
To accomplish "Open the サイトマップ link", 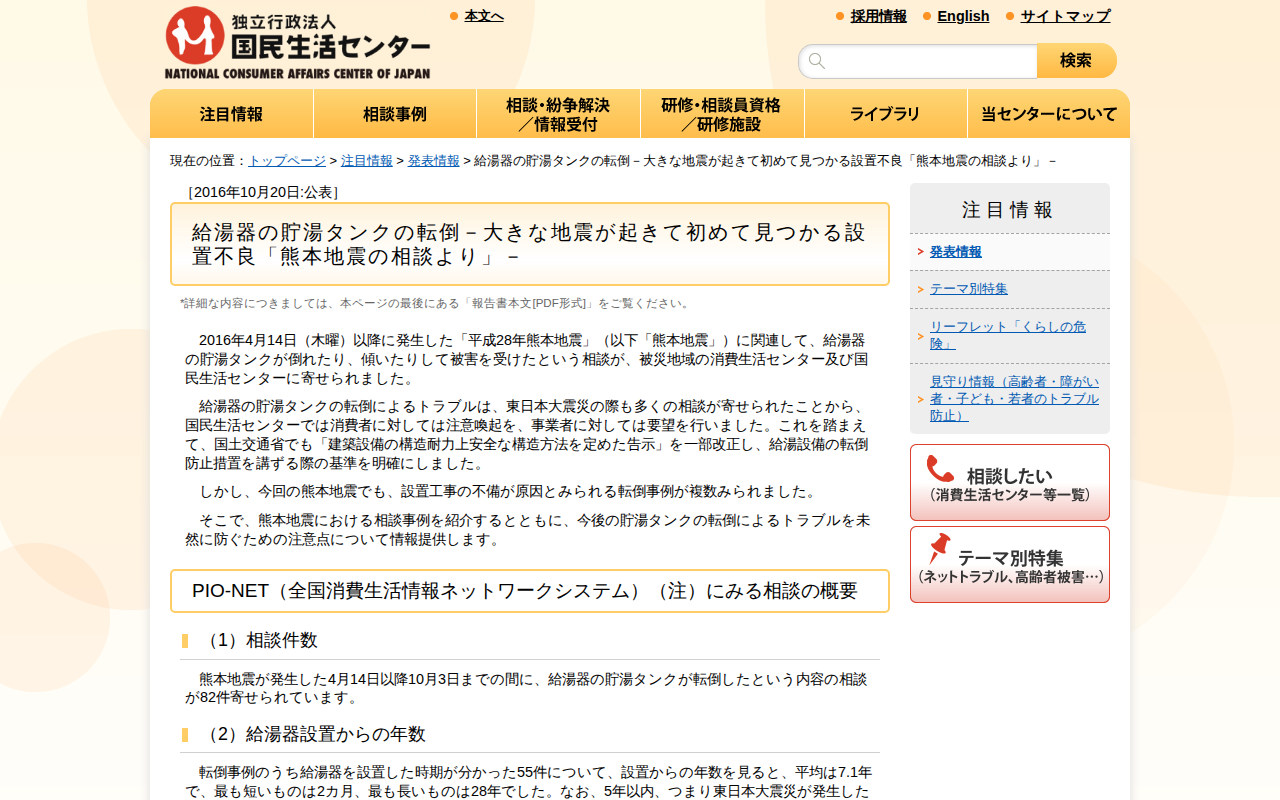I will (1064, 16).
